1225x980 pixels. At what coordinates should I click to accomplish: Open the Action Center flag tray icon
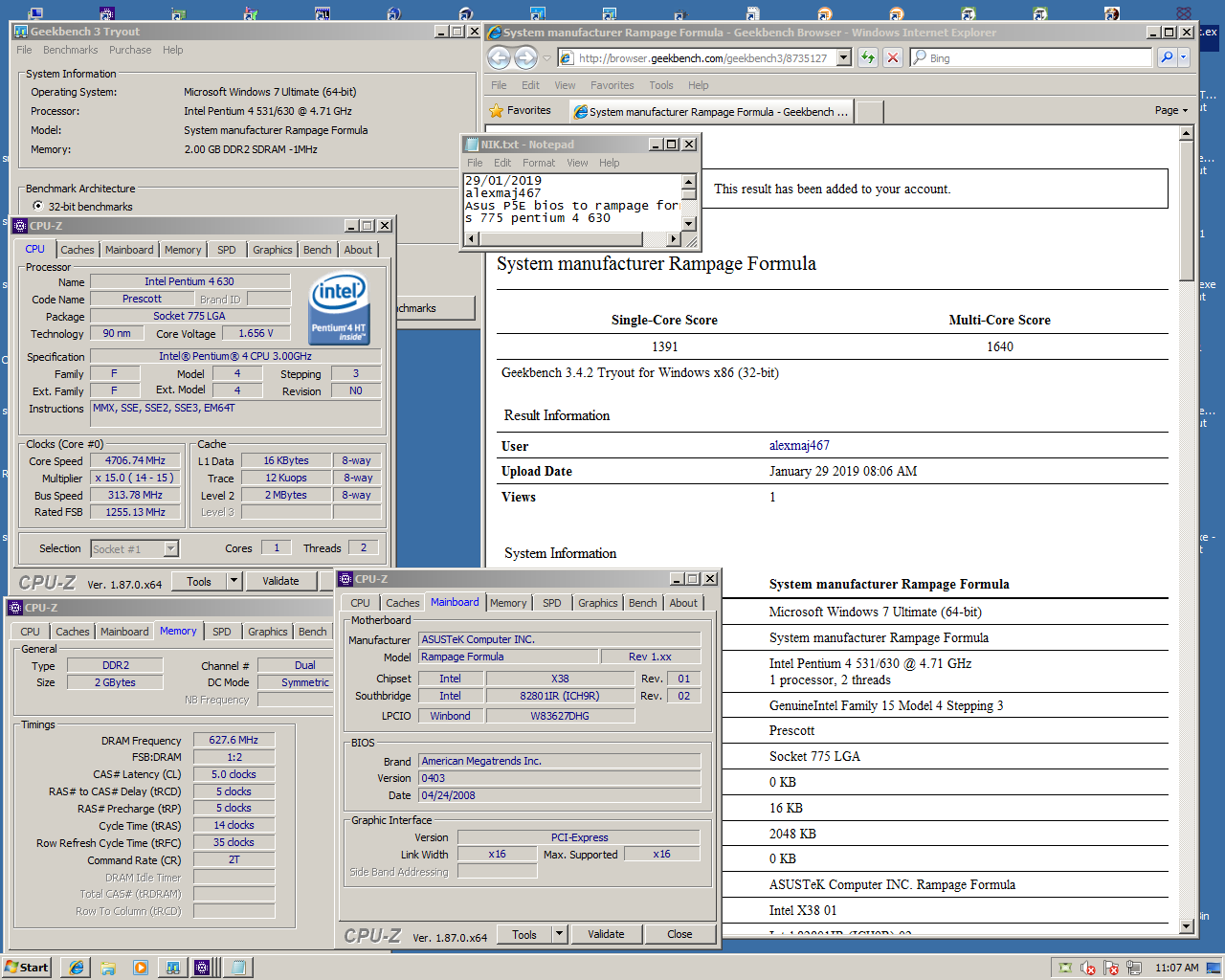coord(1111,968)
